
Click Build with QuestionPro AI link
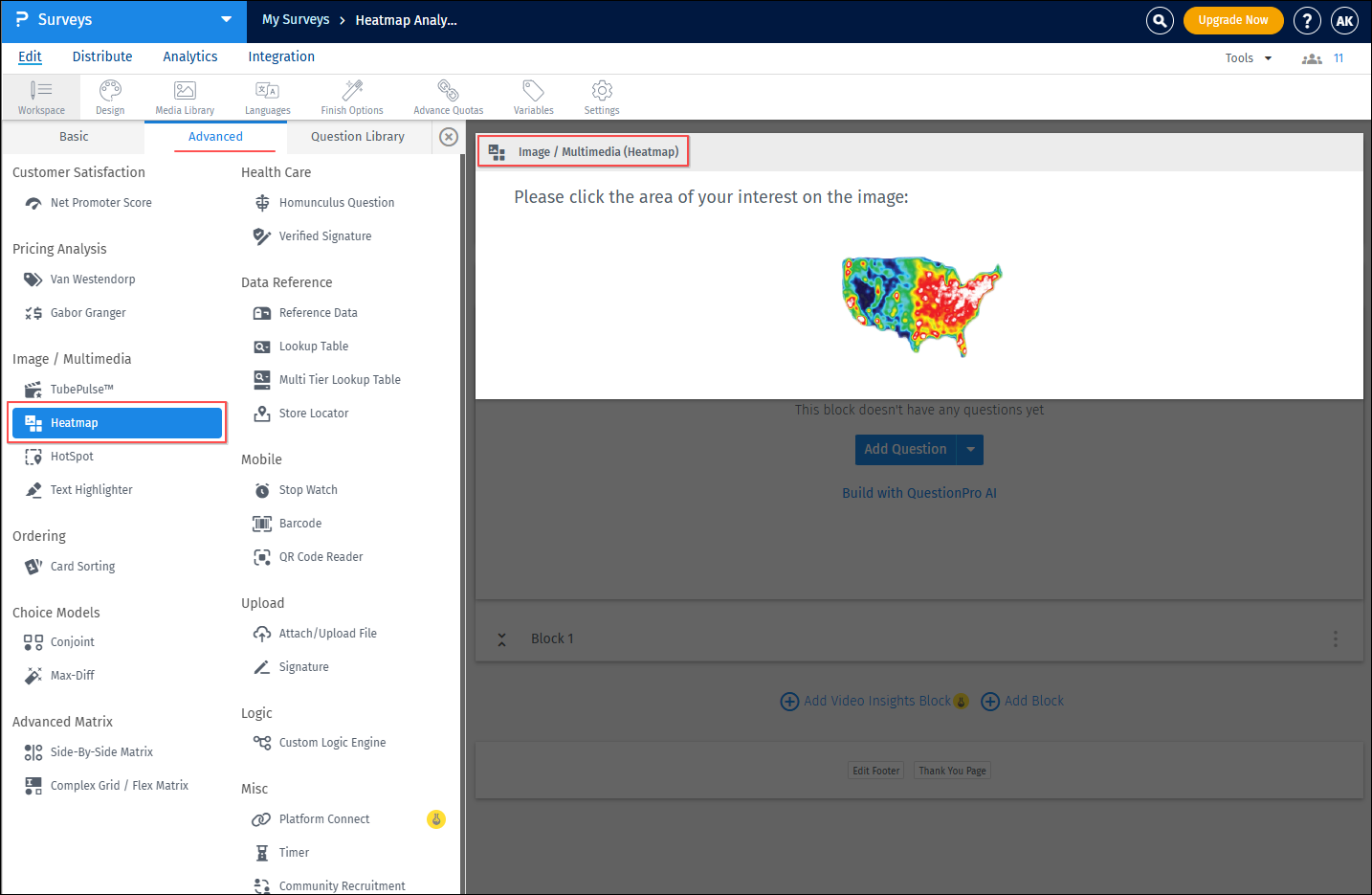point(919,493)
